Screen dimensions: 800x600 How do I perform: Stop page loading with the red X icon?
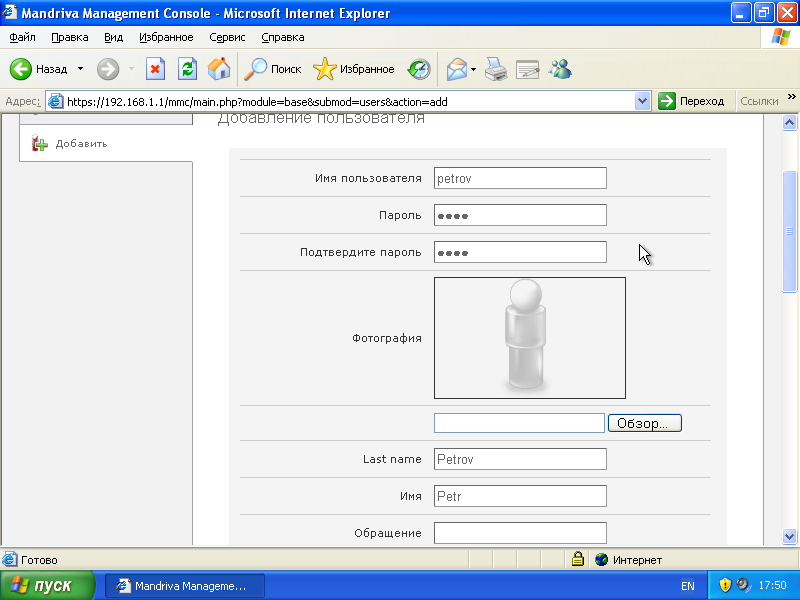coord(155,69)
